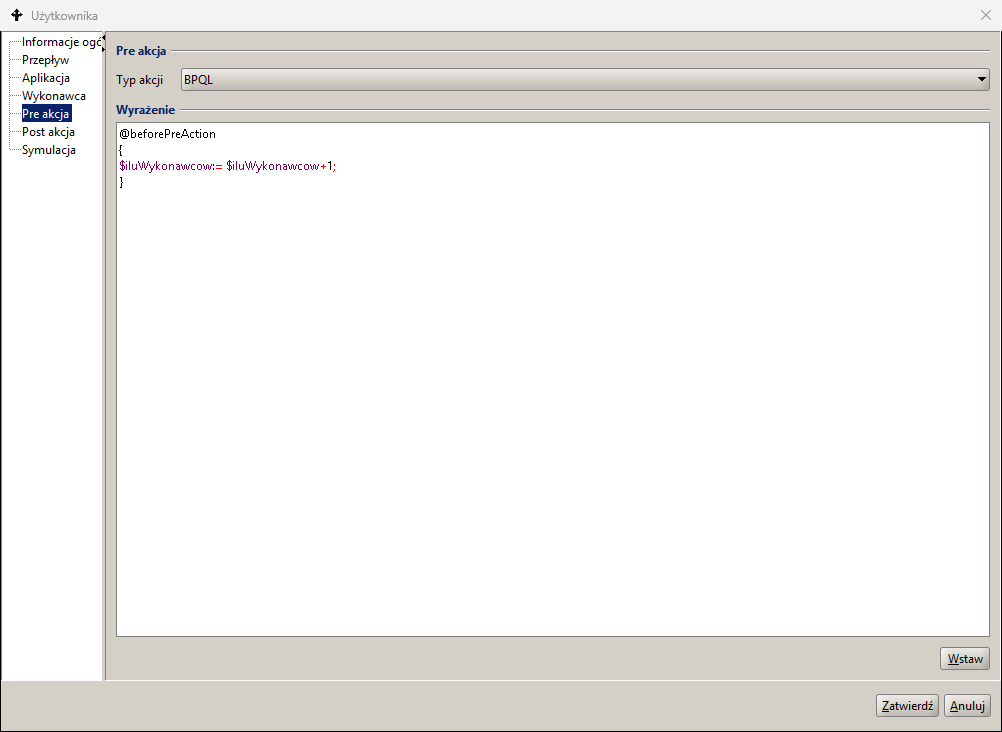1002x732 pixels.
Task: Click the application icon in title bar
Action: (x=17, y=15)
